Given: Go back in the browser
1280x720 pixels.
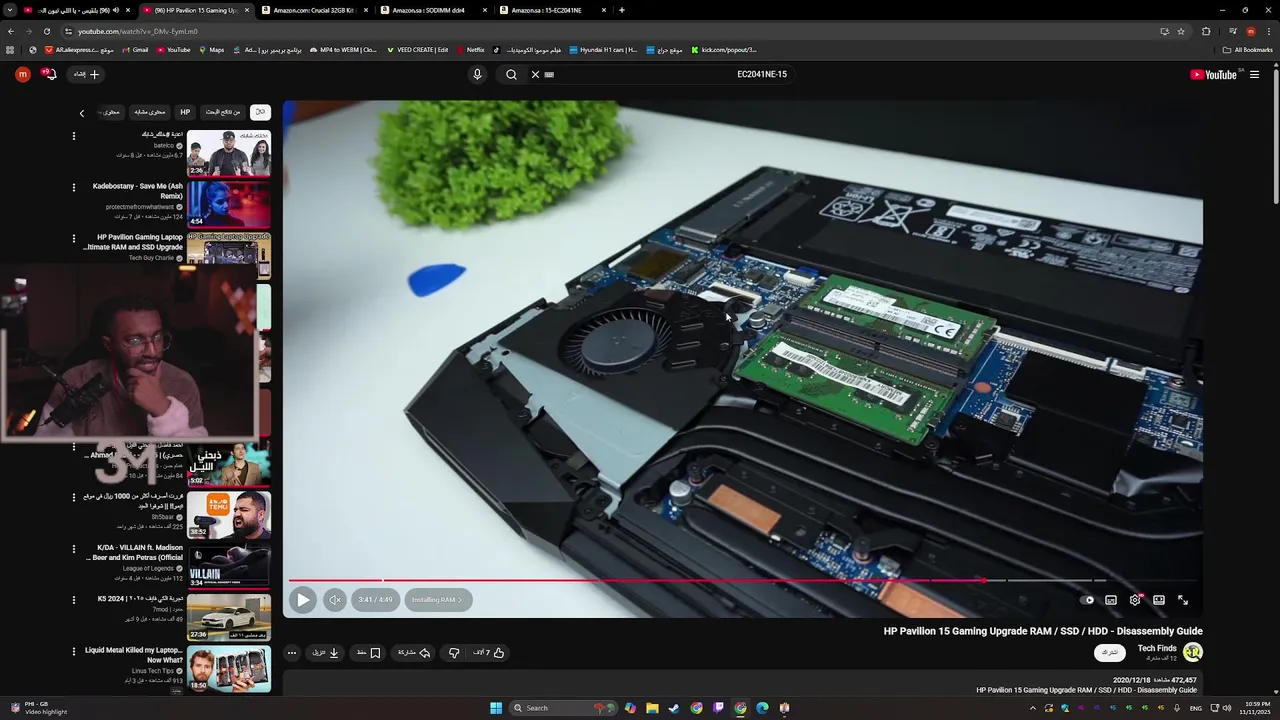Looking at the screenshot, I should tap(12, 31).
